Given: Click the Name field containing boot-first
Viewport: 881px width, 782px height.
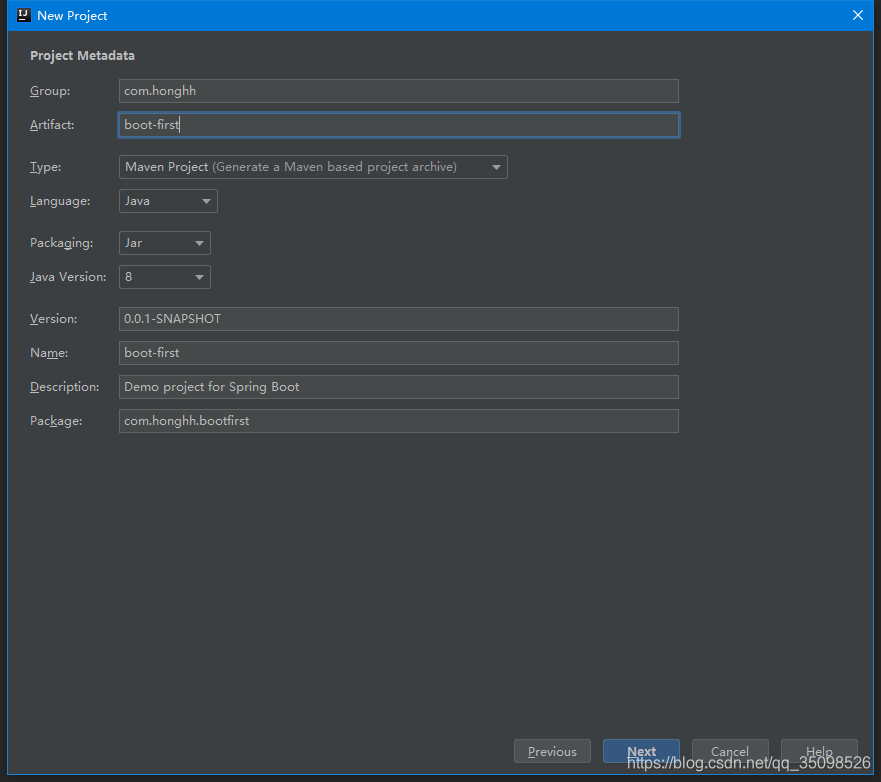Looking at the screenshot, I should pos(398,353).
